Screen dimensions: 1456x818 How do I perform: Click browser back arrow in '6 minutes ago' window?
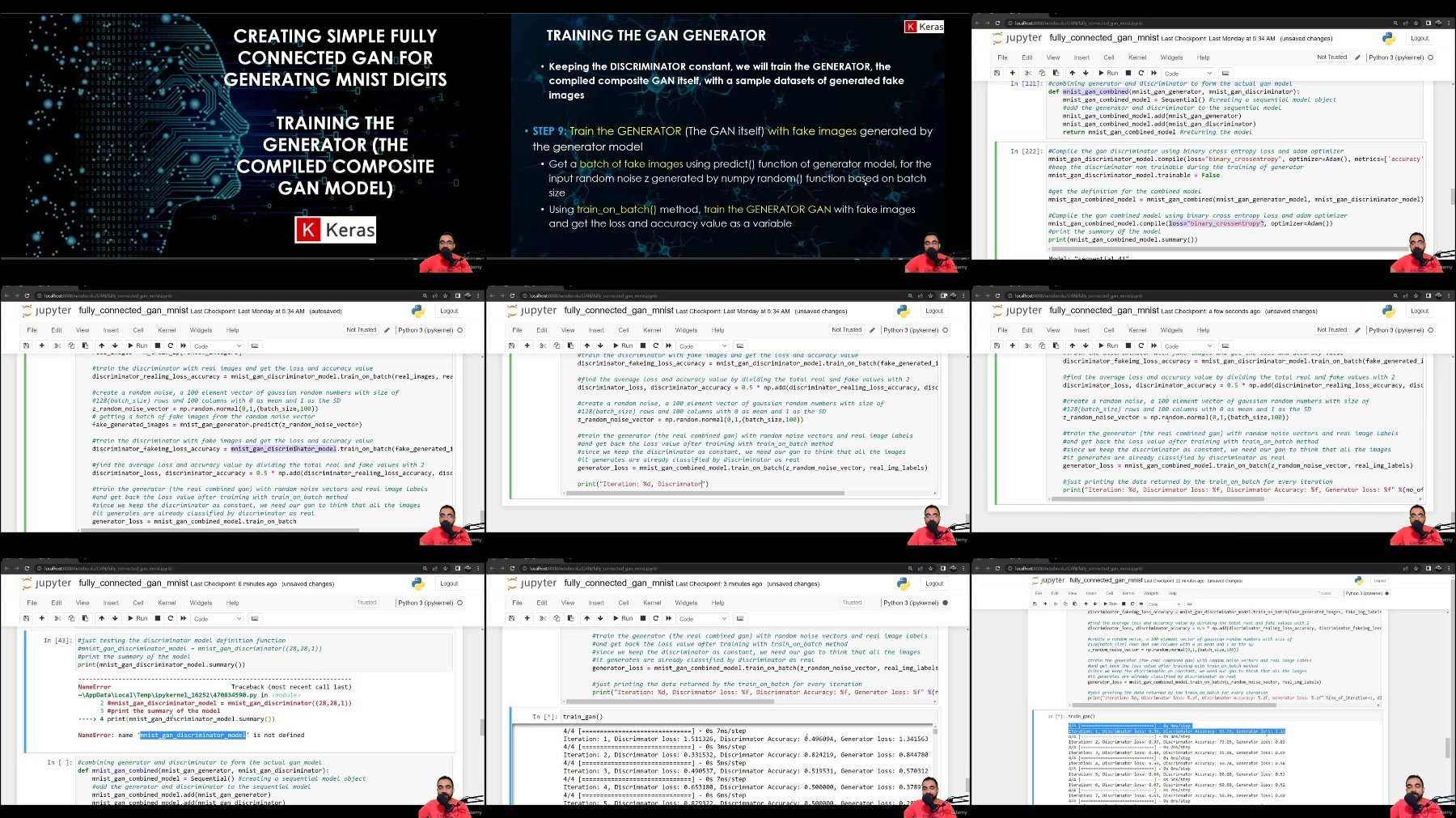[6, 568]
